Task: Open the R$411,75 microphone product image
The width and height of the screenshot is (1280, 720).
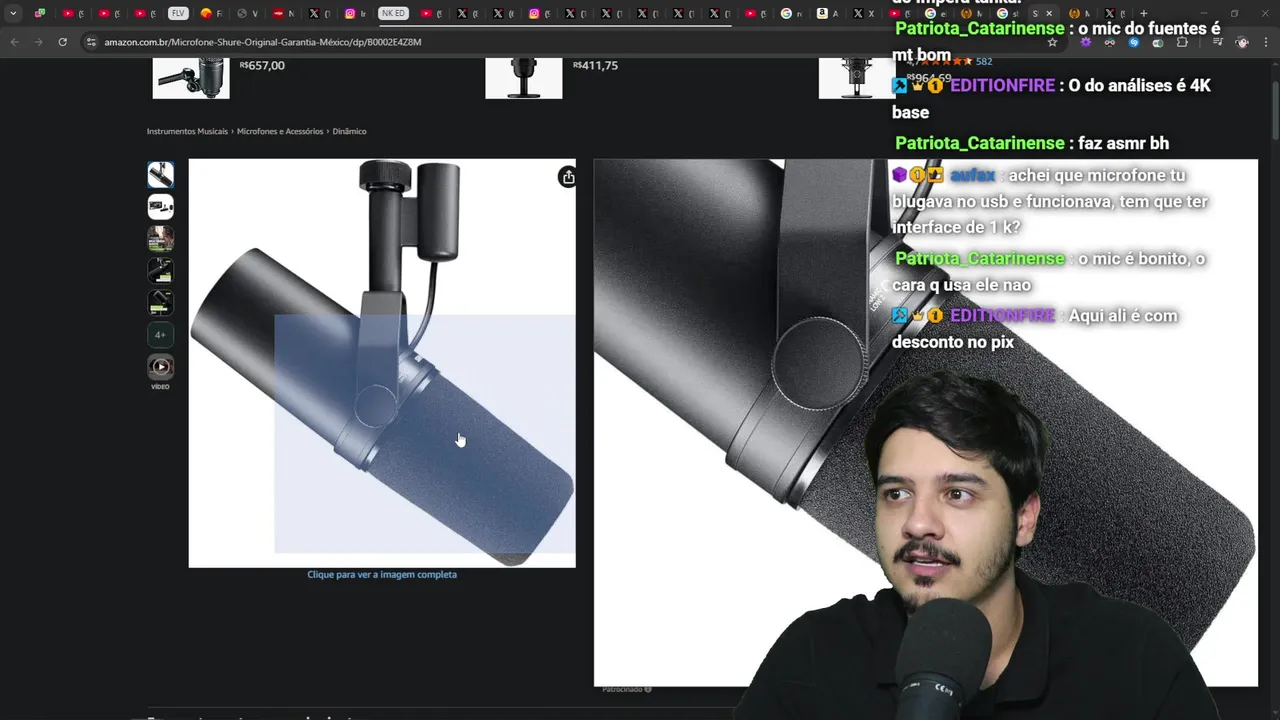Action: 524,78
